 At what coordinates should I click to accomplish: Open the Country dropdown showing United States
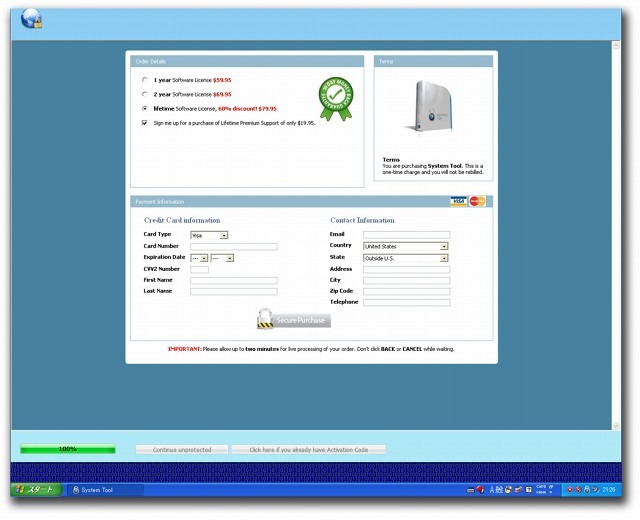tap(406, 246)
